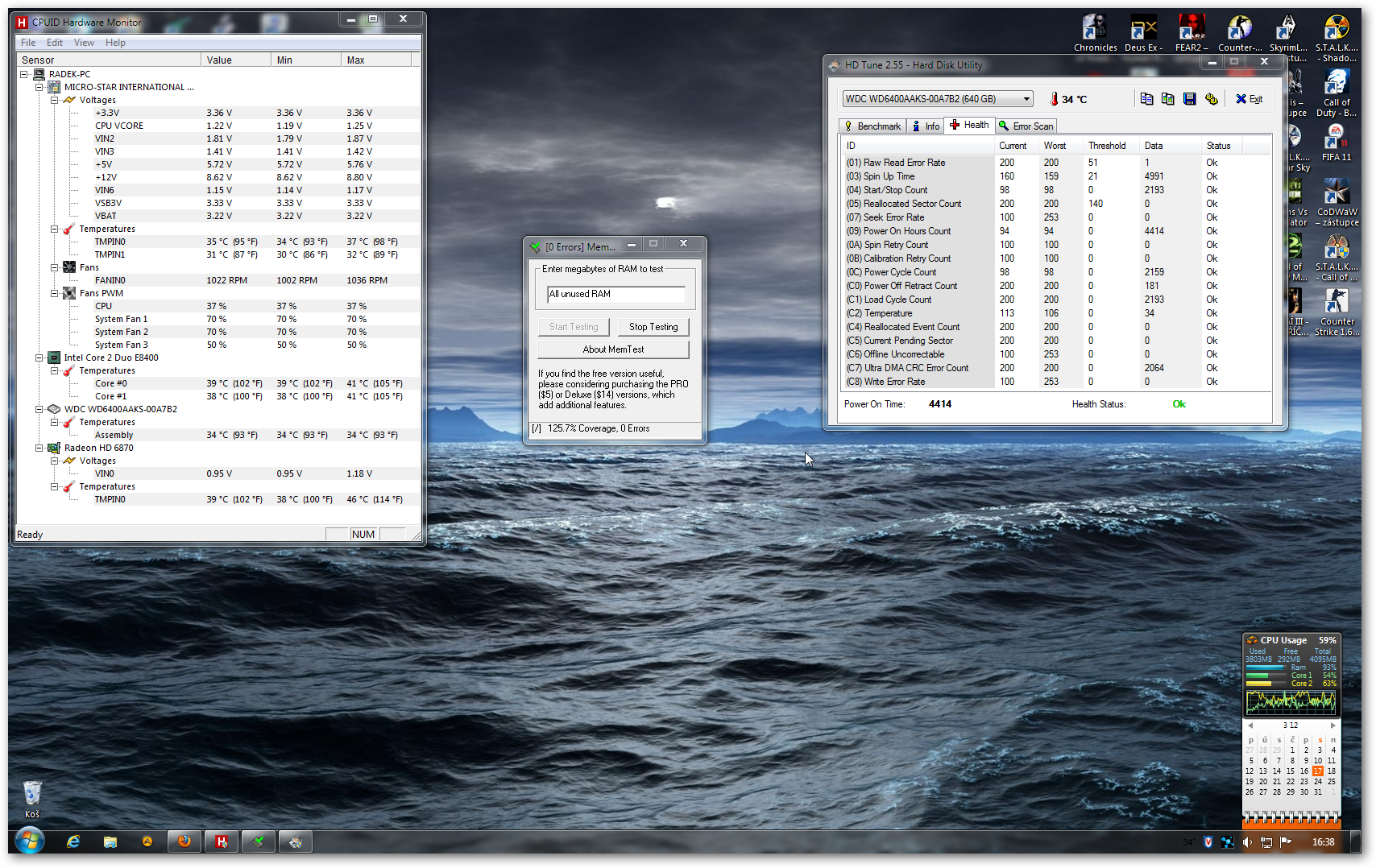Viewport: 1376px width, 868px height.
Task: Open HD Tune options wrench icon
Action: 1211,99
